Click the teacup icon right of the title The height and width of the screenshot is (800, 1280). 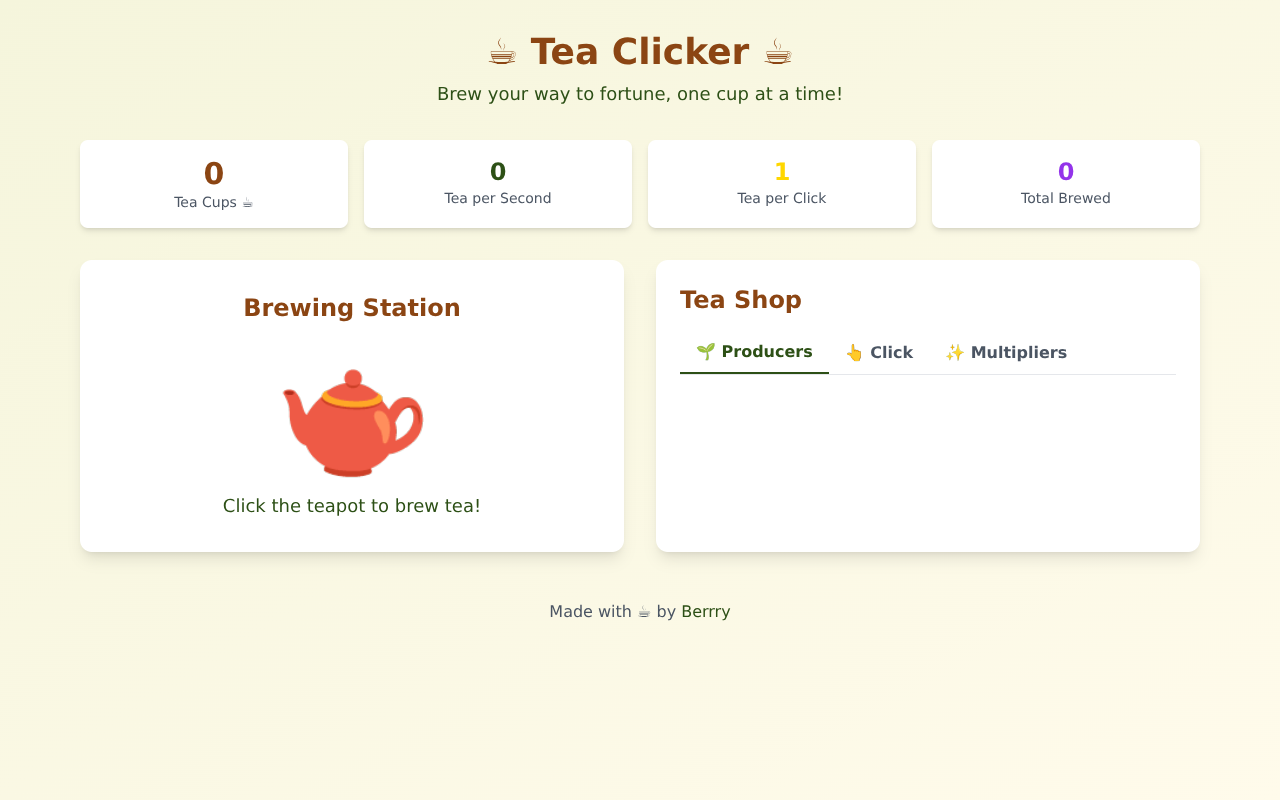[x=778, y=51]
